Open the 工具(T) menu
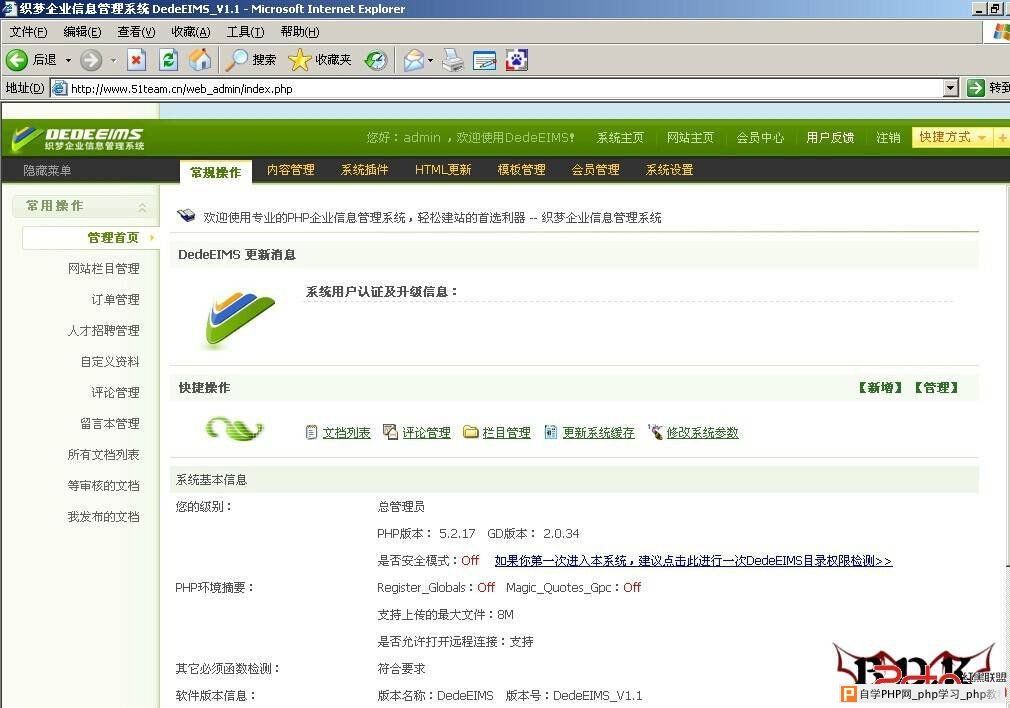The image size is (1010, 708). pos(245,32)
